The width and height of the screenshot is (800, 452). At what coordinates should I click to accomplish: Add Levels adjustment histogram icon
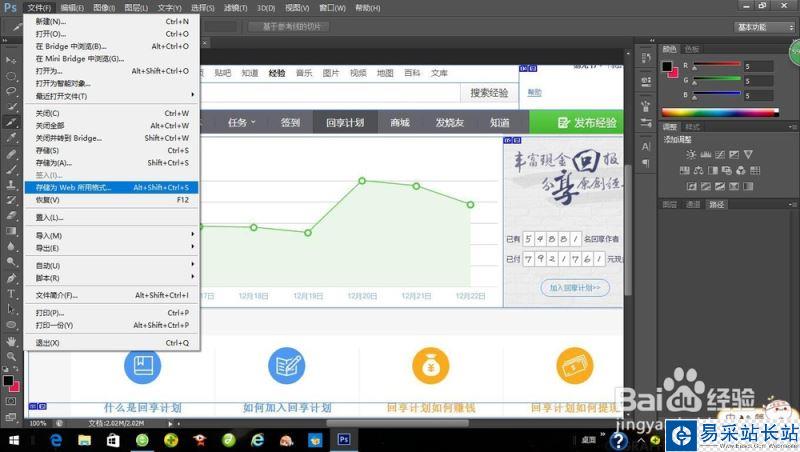(706, 155)
